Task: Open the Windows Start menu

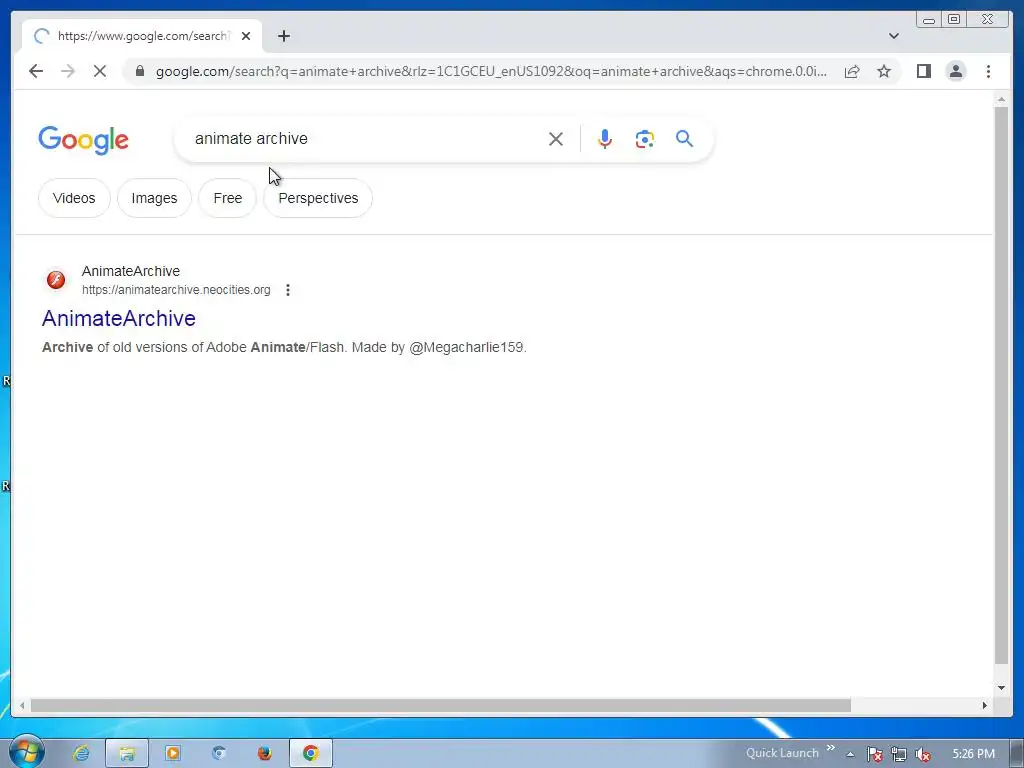Action: (x=27, y=753)
